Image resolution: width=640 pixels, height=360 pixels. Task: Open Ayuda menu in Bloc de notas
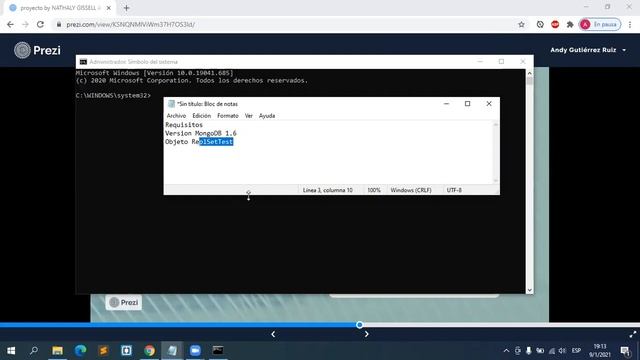(x=267, y=116)
